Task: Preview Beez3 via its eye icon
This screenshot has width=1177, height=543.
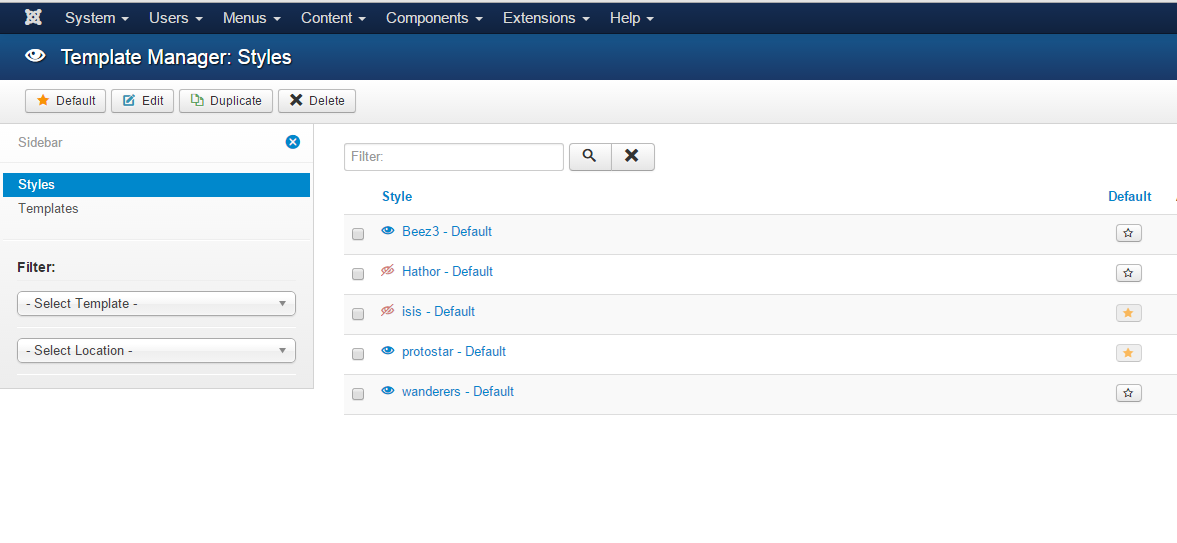Action: 387,231
